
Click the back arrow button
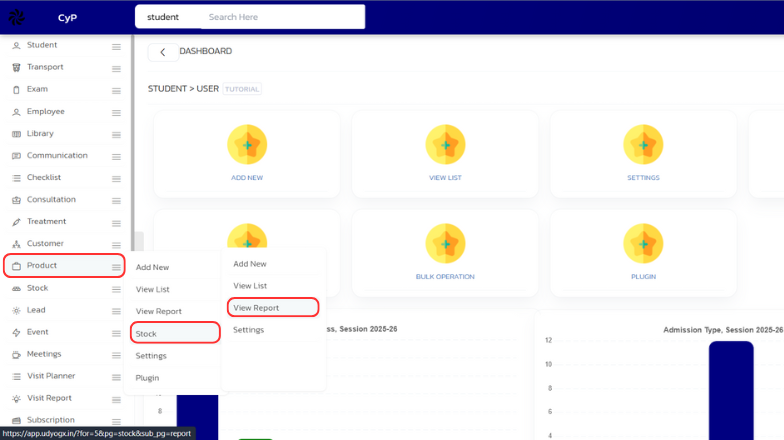click(x=163, y=52)
